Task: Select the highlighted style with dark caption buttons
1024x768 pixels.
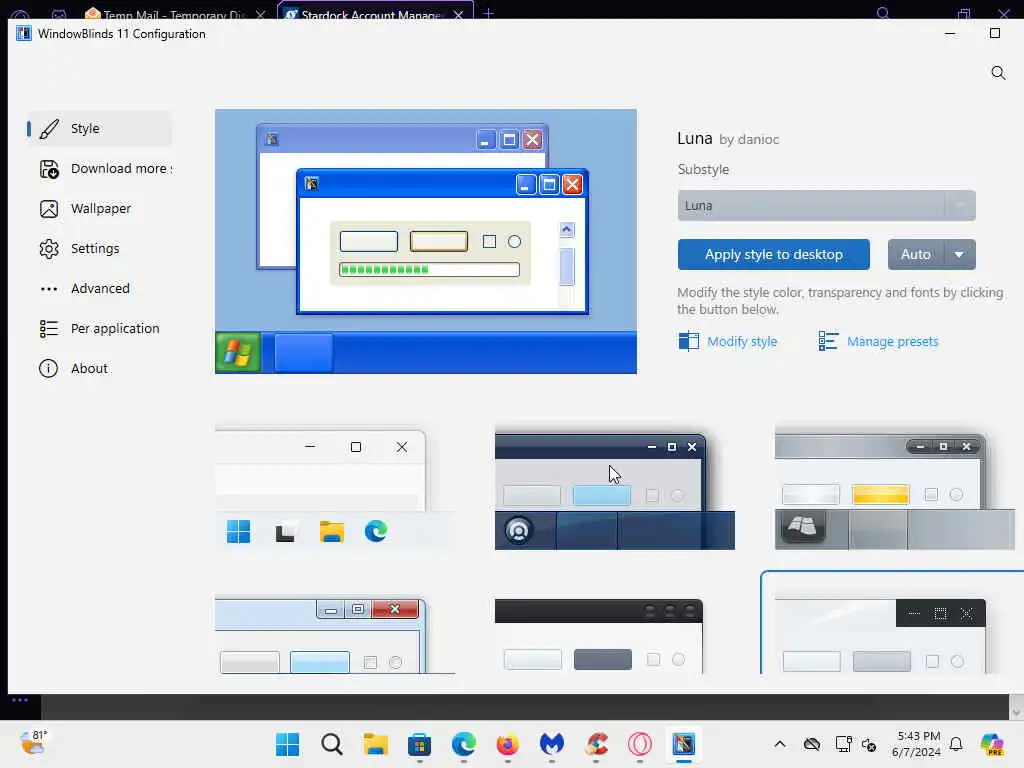Action: [891, 624]
